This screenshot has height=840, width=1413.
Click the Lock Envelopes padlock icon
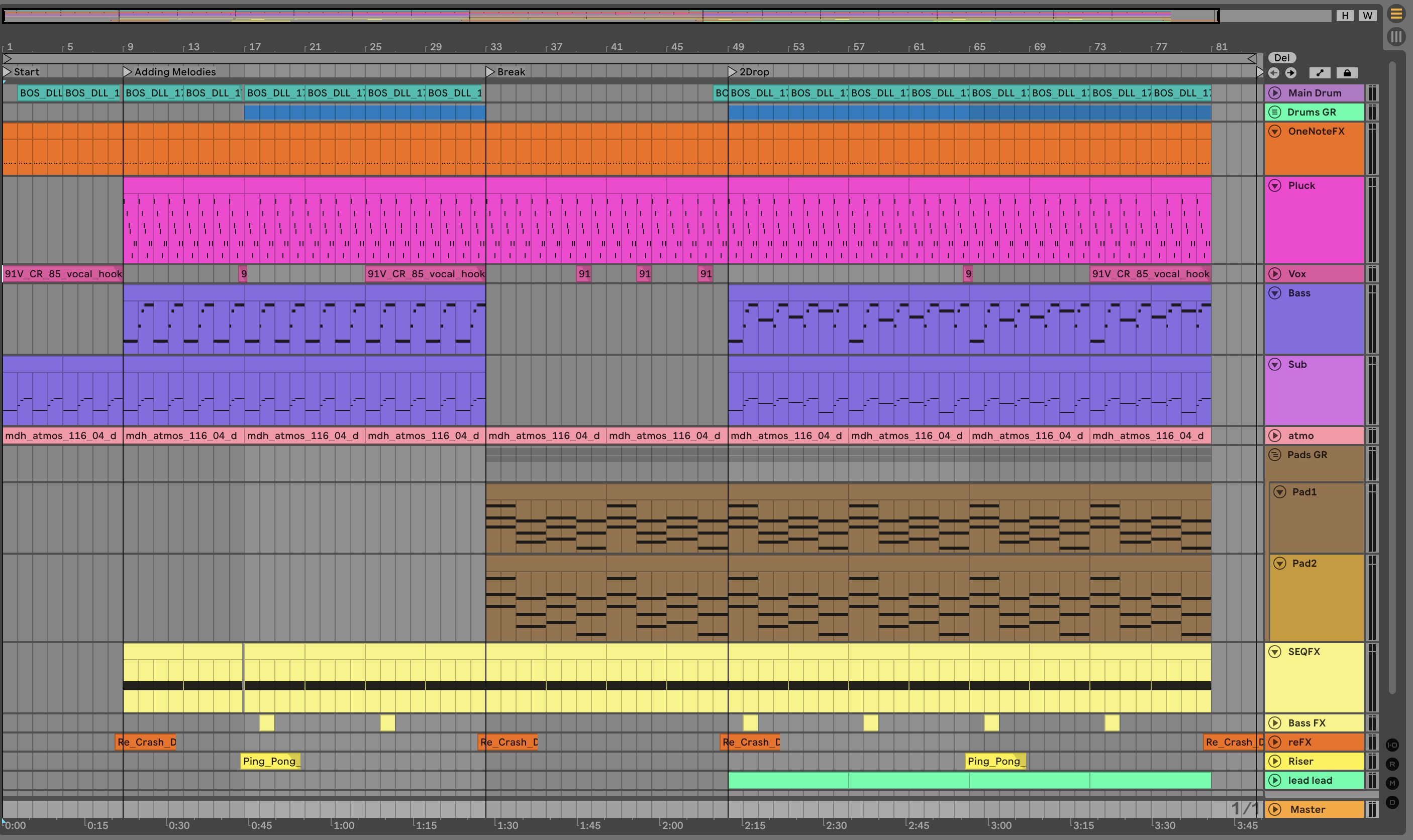[x=1347, y=72]
